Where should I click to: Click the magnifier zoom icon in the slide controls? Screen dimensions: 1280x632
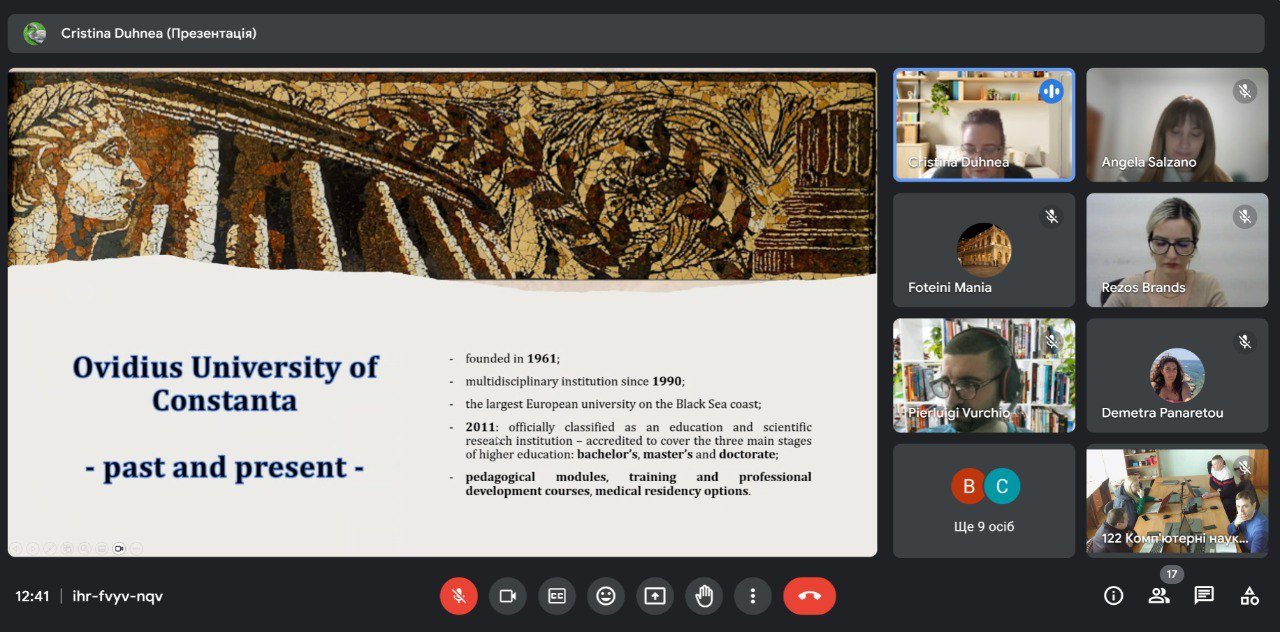point(84,548)
